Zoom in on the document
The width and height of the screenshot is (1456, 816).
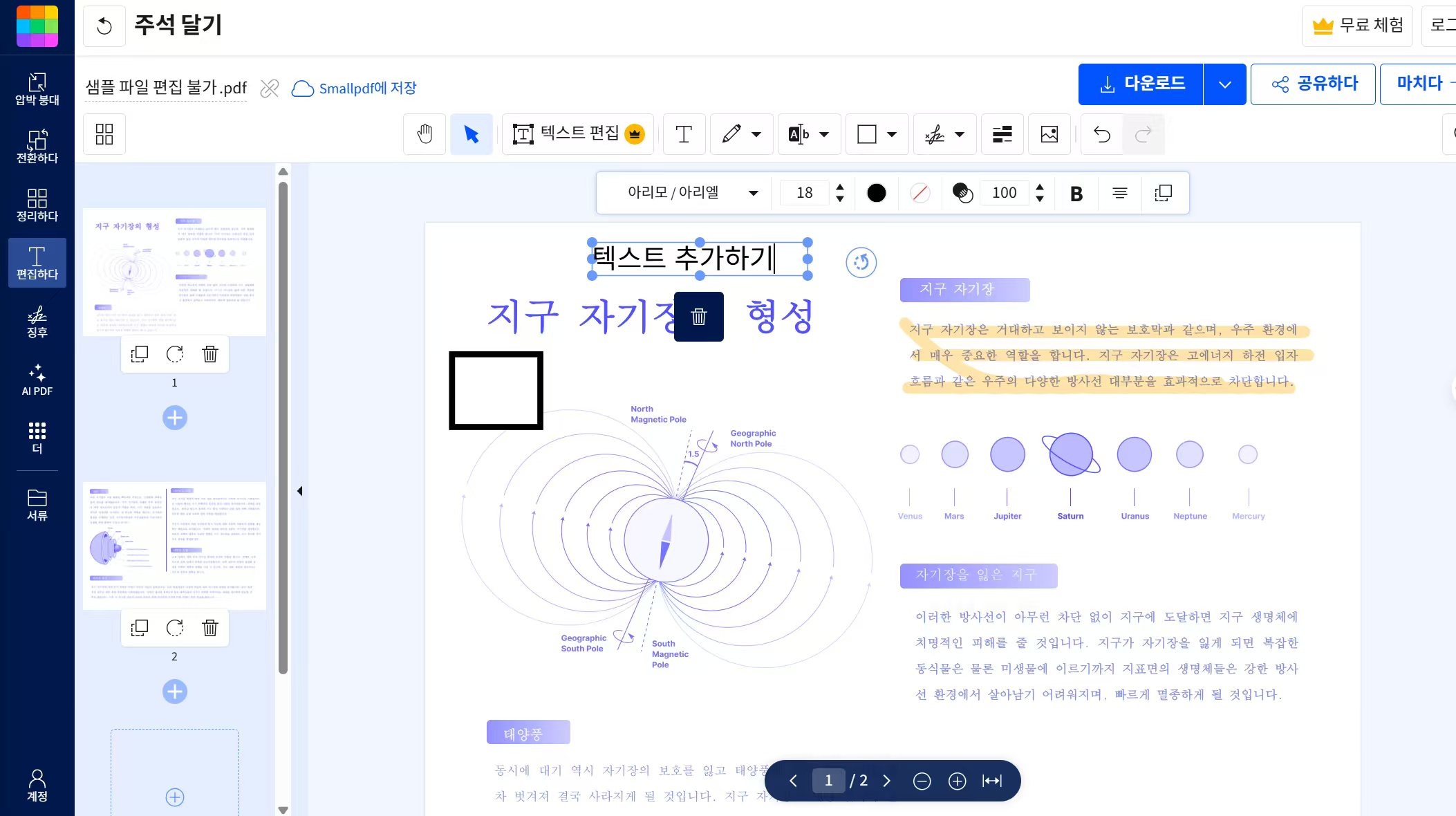click(957, 781)
